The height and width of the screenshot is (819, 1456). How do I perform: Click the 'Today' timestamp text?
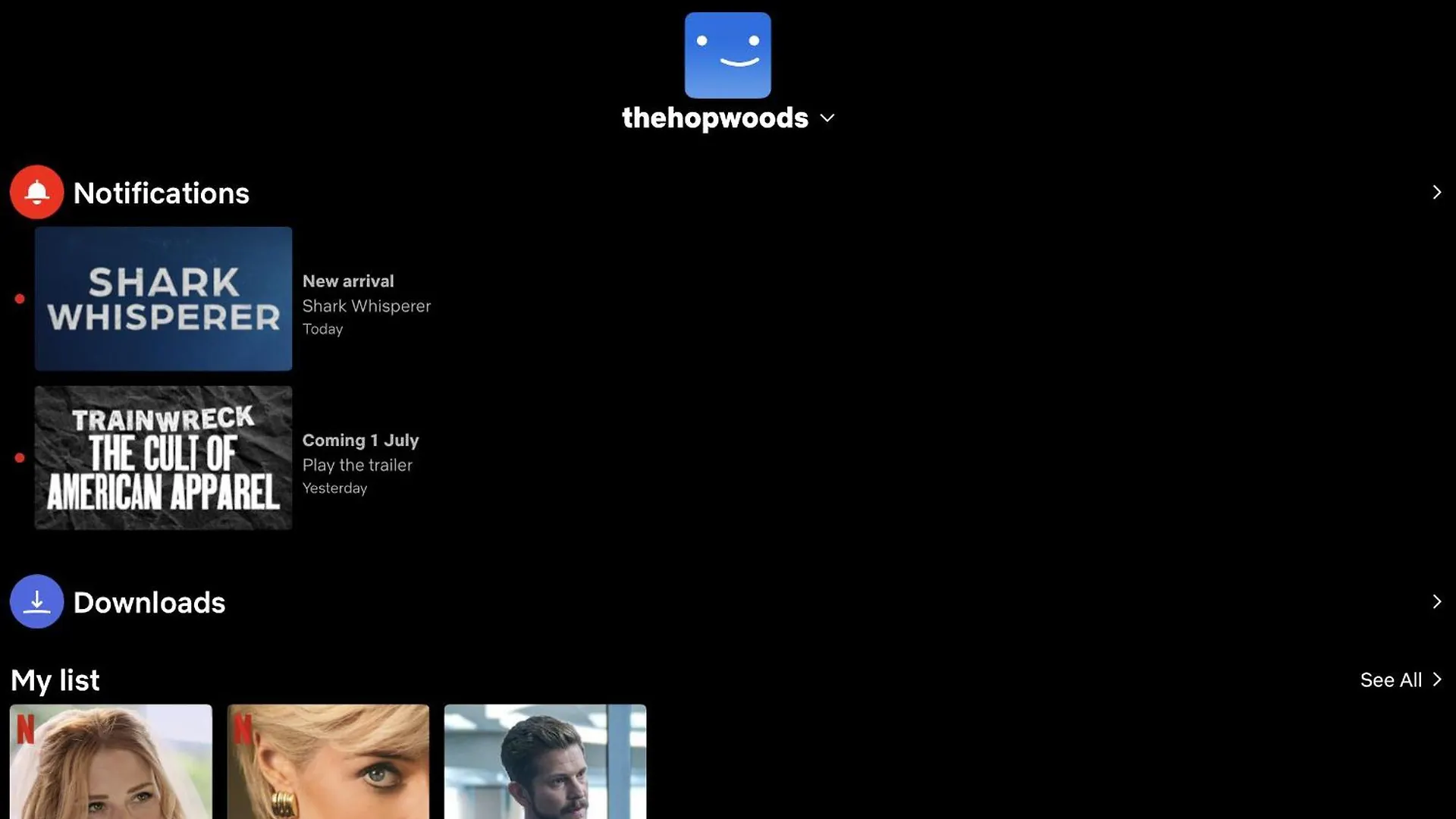tap(322, 329)
